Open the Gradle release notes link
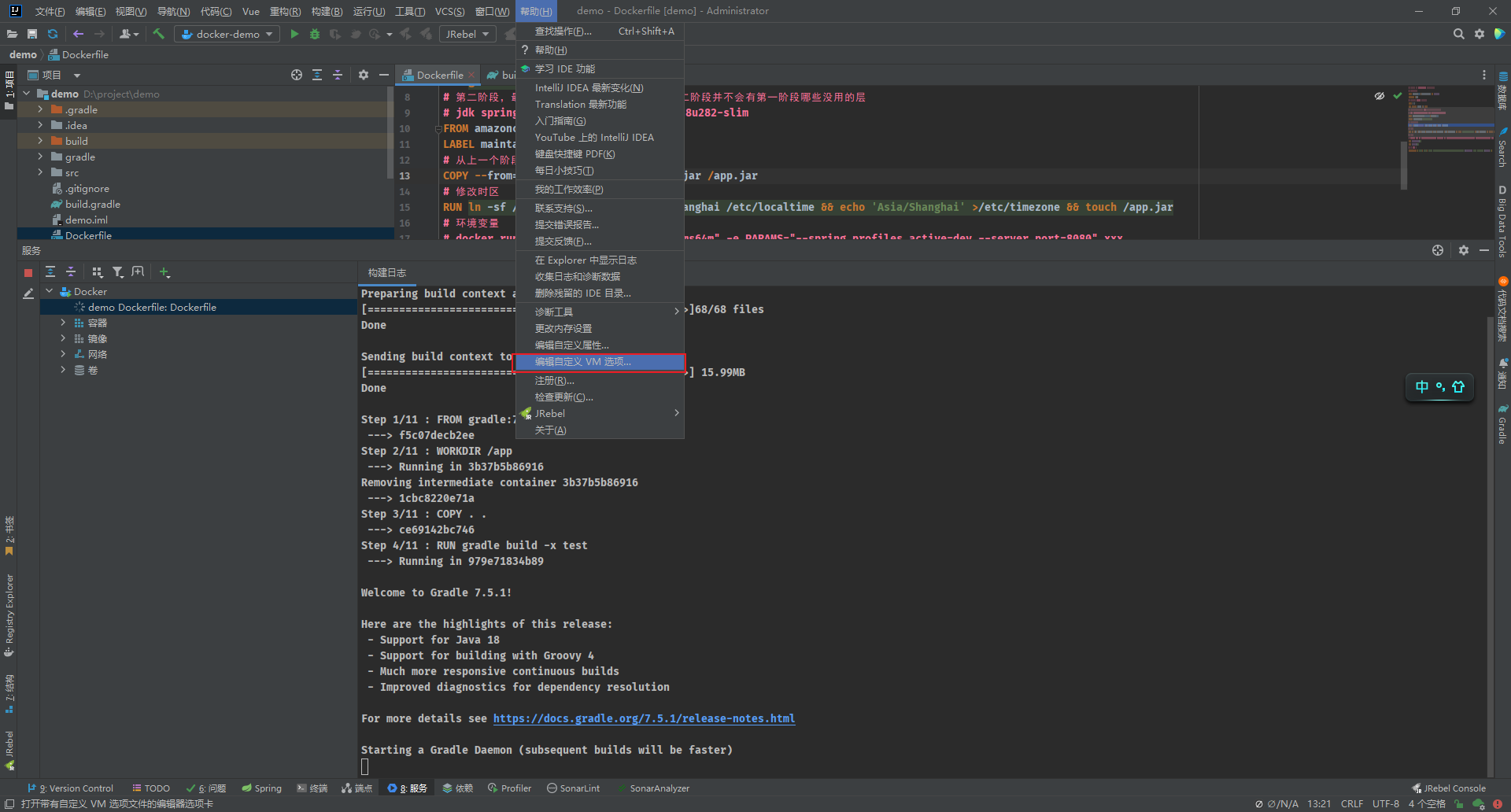 pyautogui.click(x=644, y=718)
